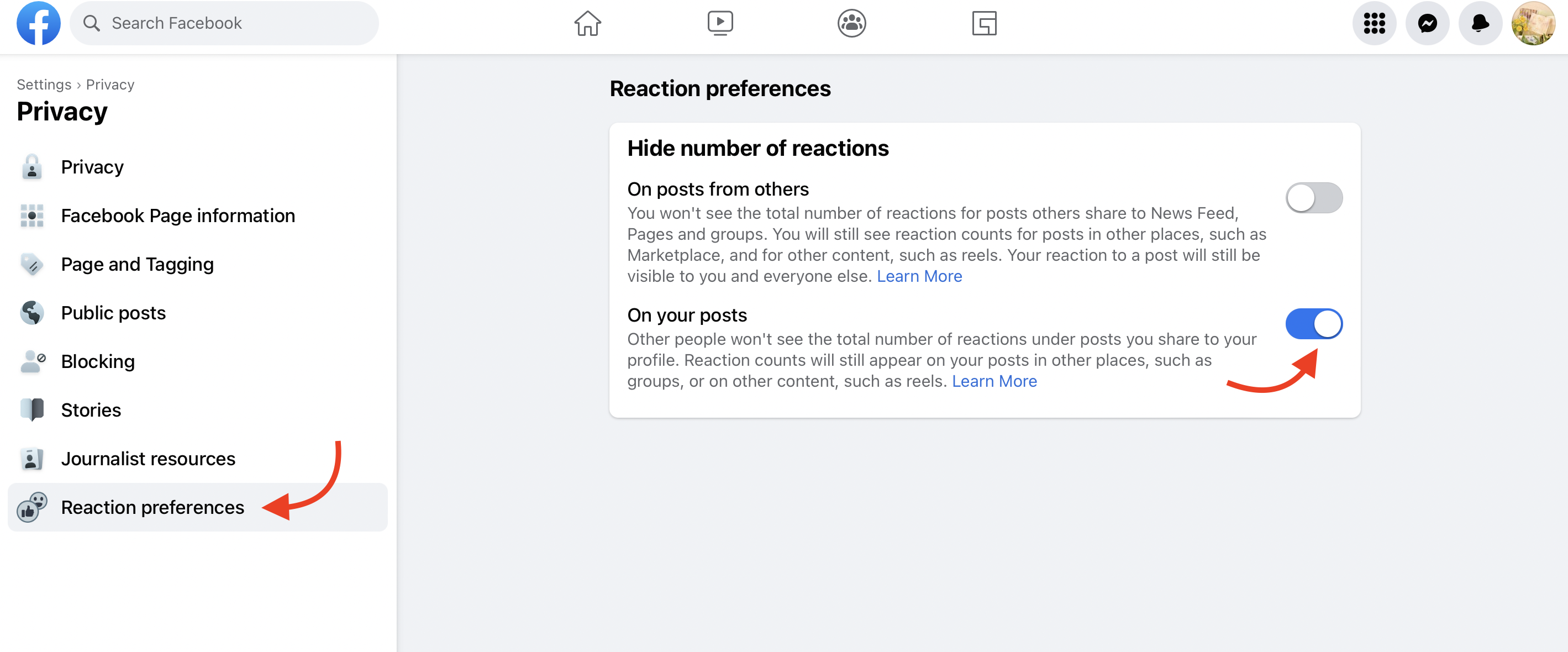Go back to Settings via breadcrumb
Image resolution: width=1568 pixels, height=652 pixels.
point(43,84)
